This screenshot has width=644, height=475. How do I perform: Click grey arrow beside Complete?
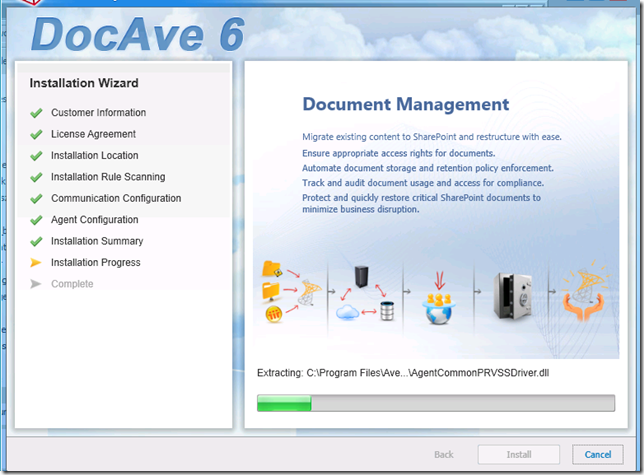(36, 284)
